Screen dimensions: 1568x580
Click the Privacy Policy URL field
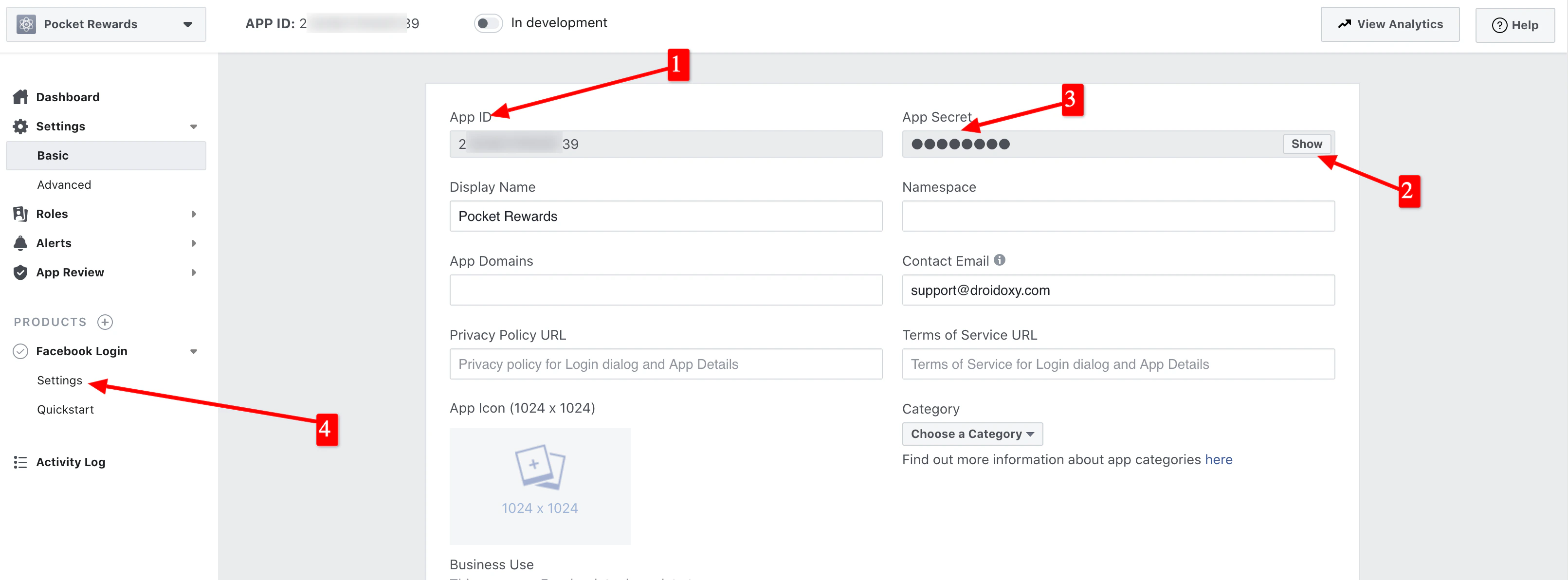[x=666, y=364]
